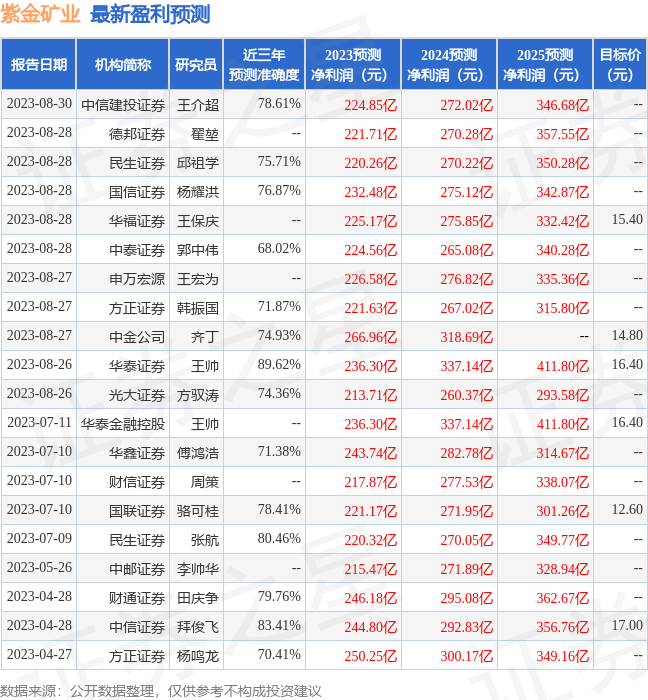Click accuracy value 89.62%
Viewport: 648px width, 700px height.
(x=279, y=365)
